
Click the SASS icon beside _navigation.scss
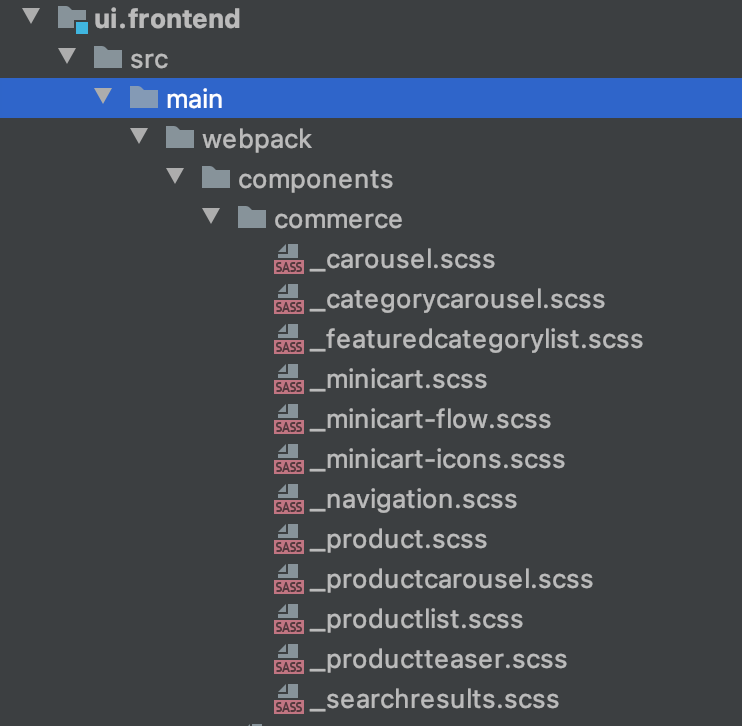[289, 499]
